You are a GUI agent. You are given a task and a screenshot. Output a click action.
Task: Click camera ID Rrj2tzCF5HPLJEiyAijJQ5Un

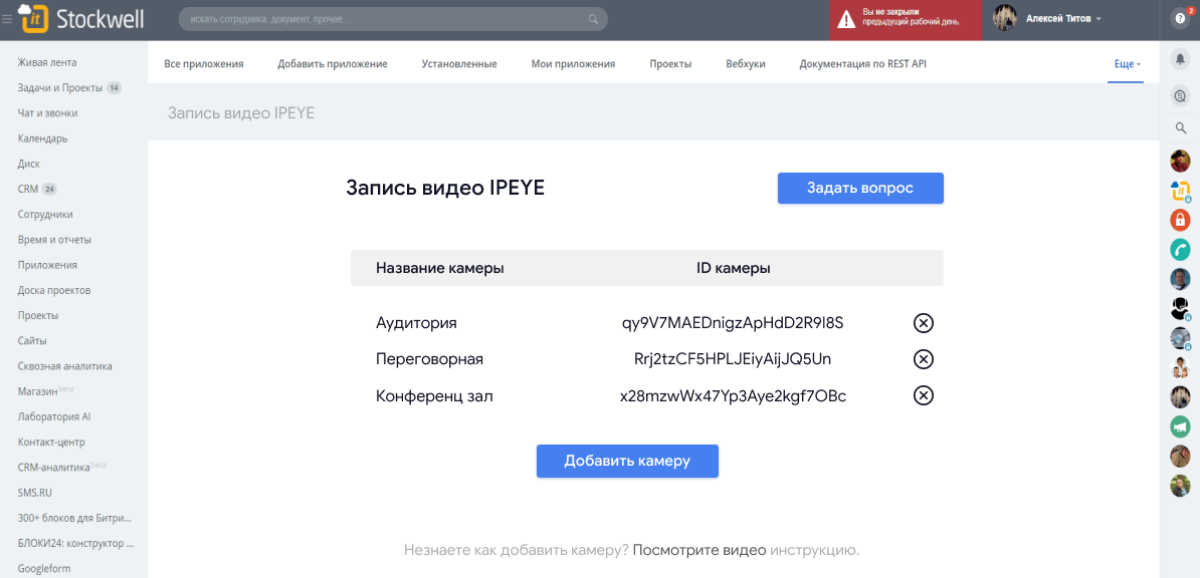(x=733, y=359)
